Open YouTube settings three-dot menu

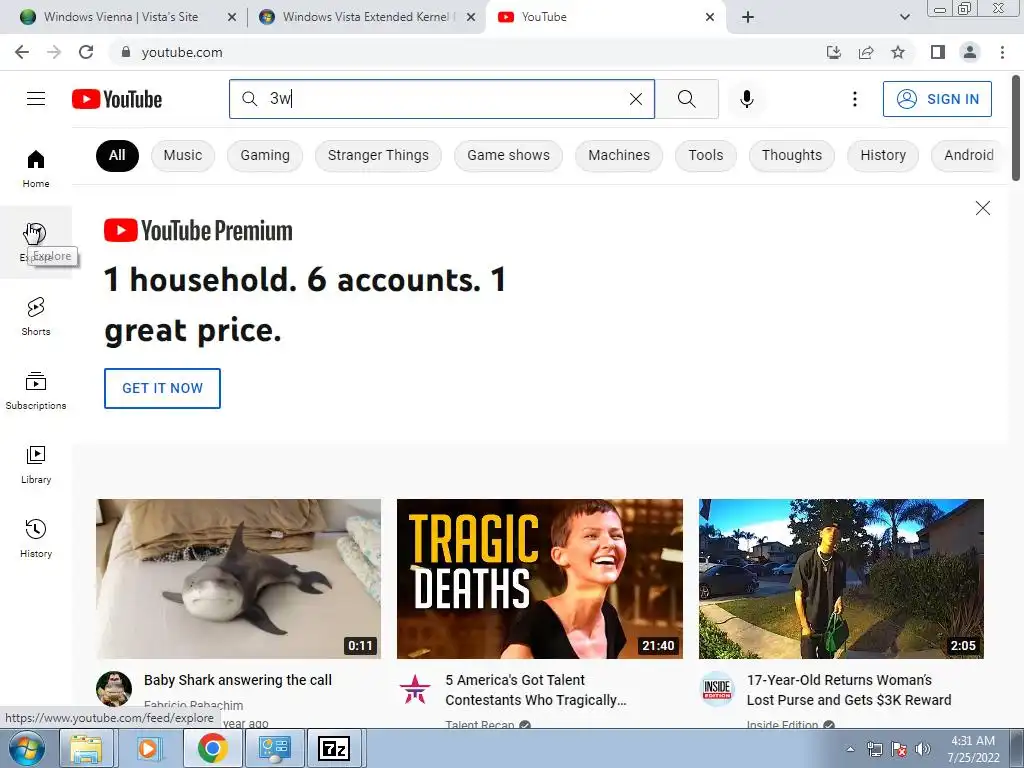point(854,99)
